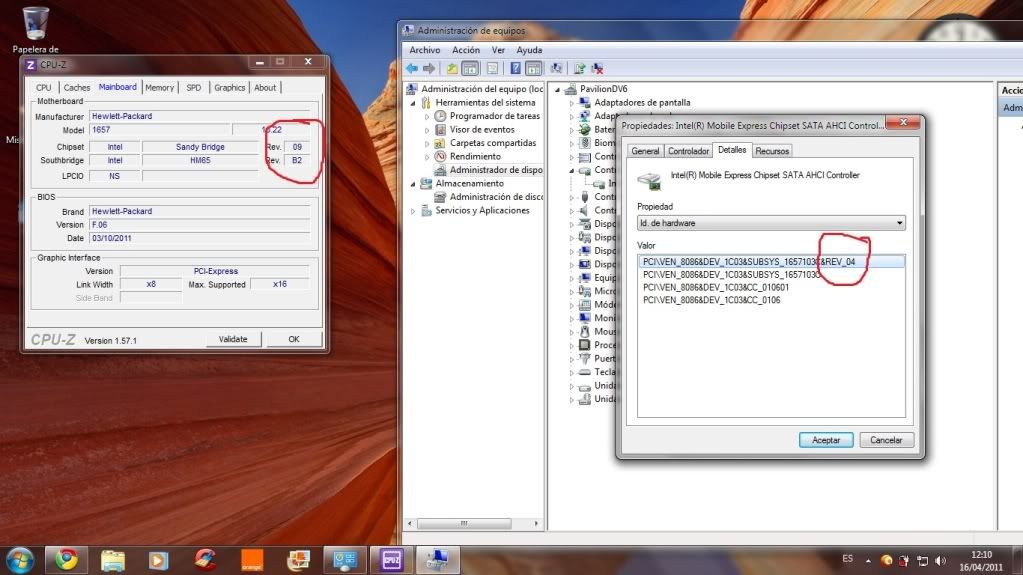Select hardware ID ending in CC_0106

click(x=712, y=300)
